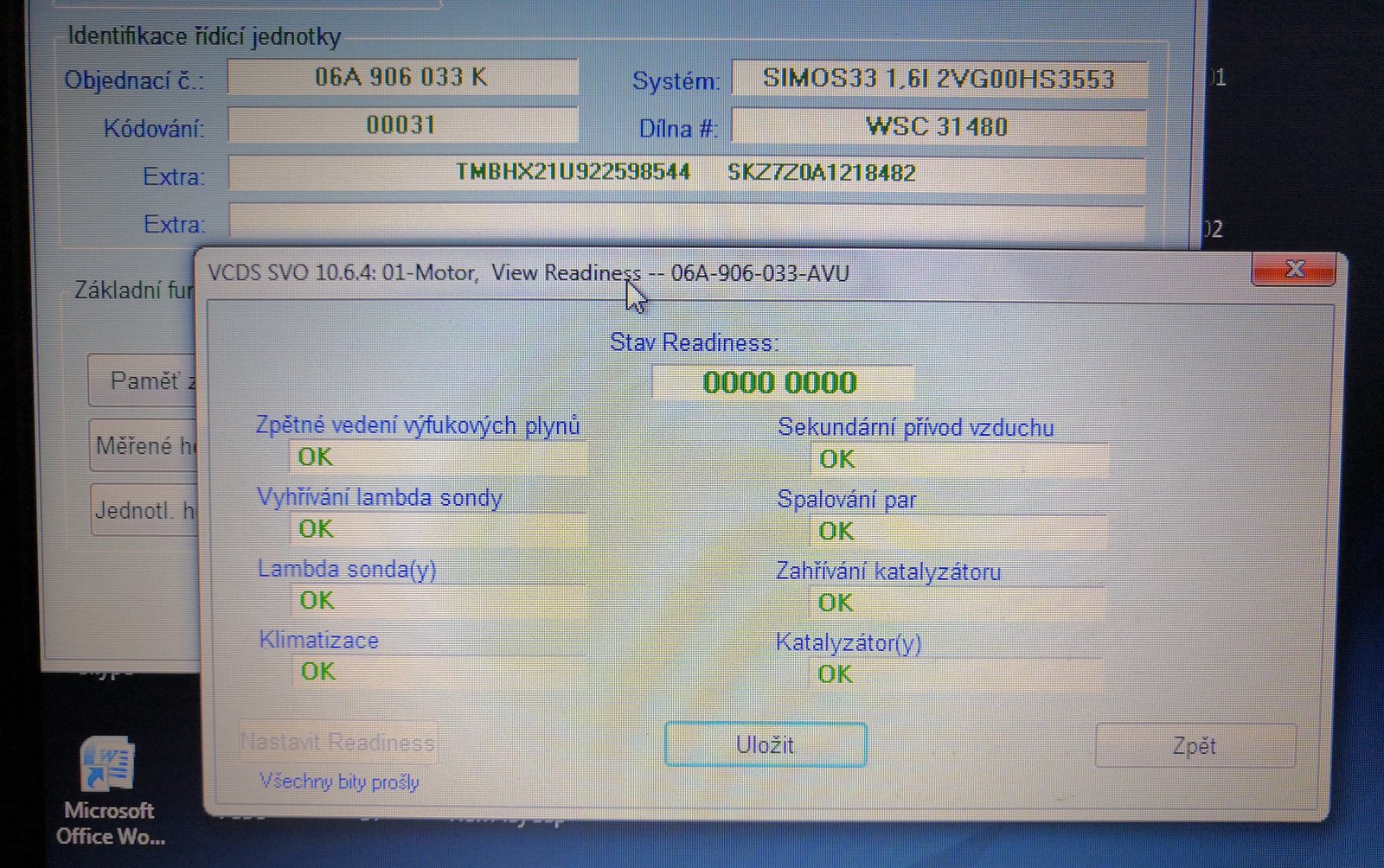Click the Lambda sonda(y) OK status field
1384x868 pixels.
tap(438, 600)
